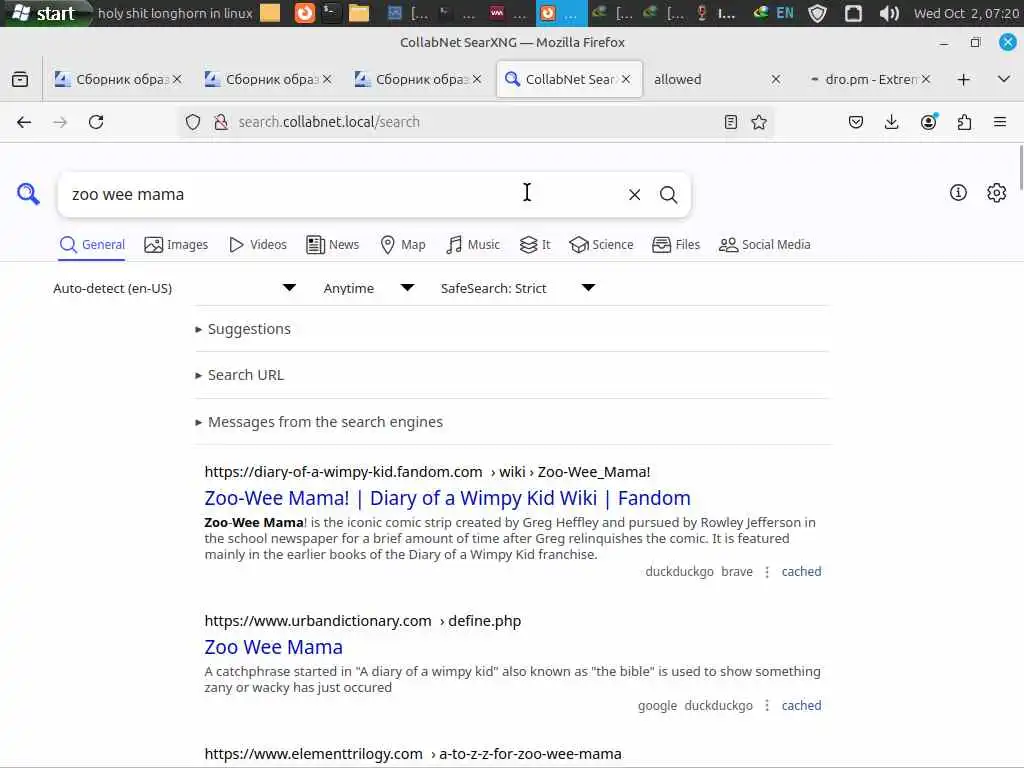
Task: Bookmark this page with the star
Action: [759, 122]
